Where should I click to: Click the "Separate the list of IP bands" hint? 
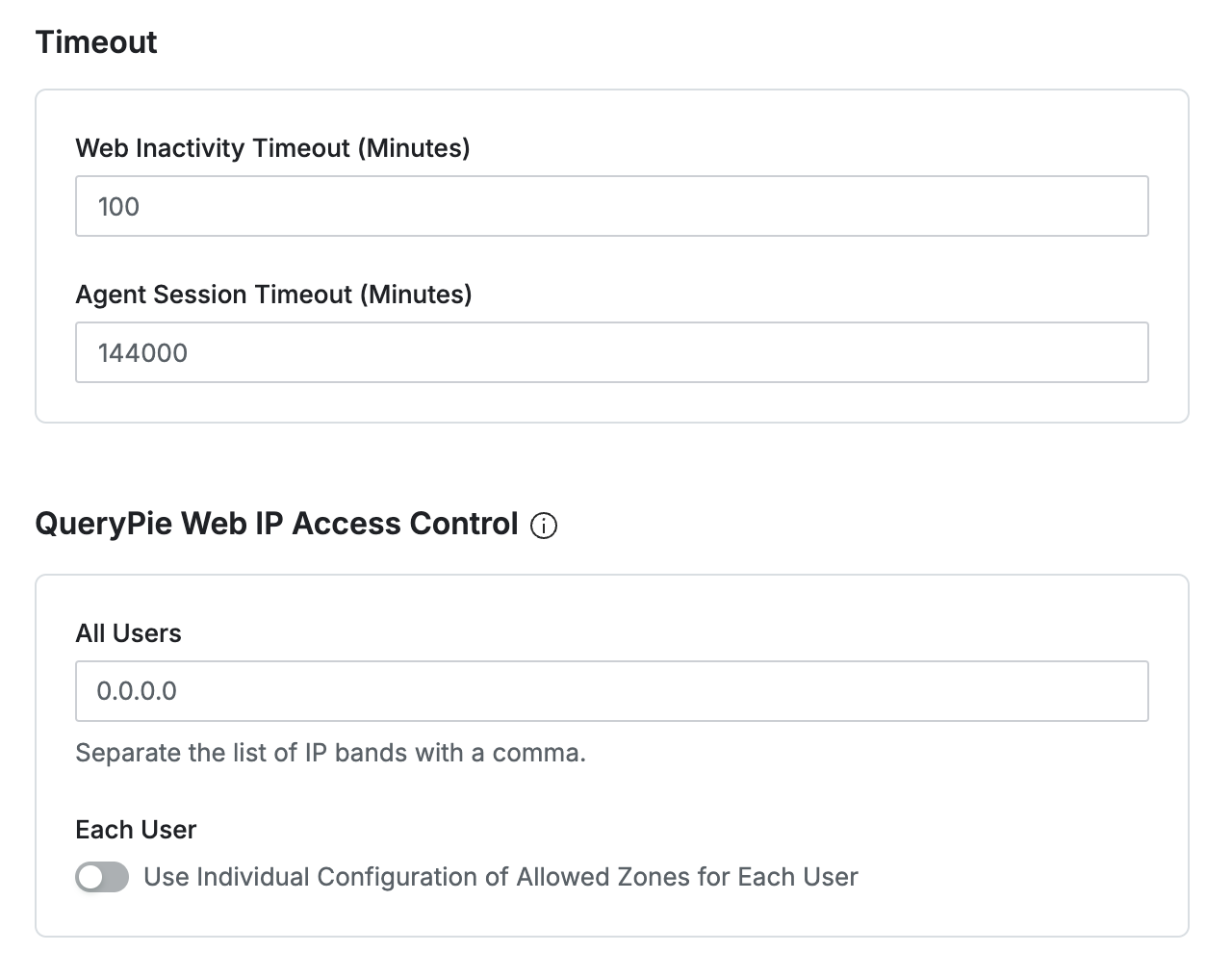click(330, 753)
